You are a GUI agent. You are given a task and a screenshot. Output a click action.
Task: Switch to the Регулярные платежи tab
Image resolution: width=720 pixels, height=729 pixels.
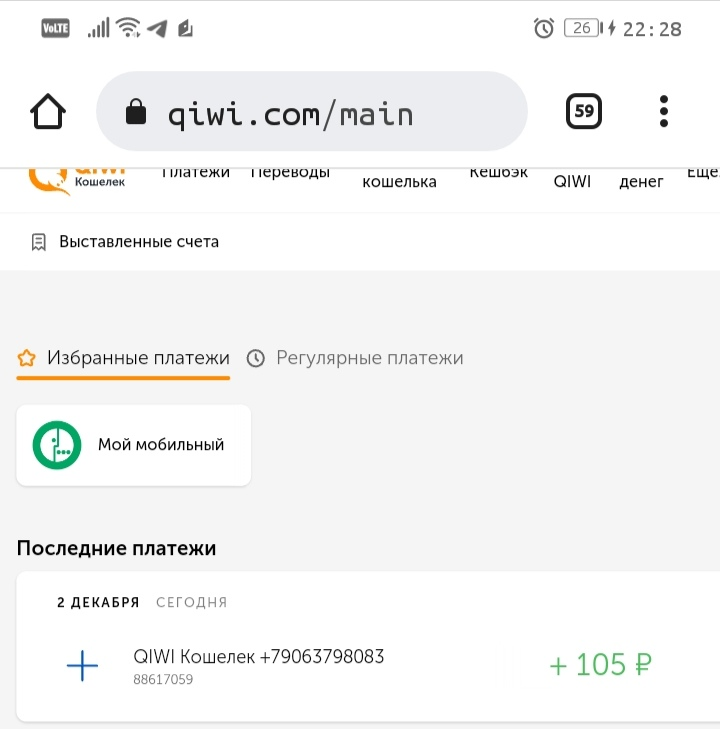click(355, 358)
